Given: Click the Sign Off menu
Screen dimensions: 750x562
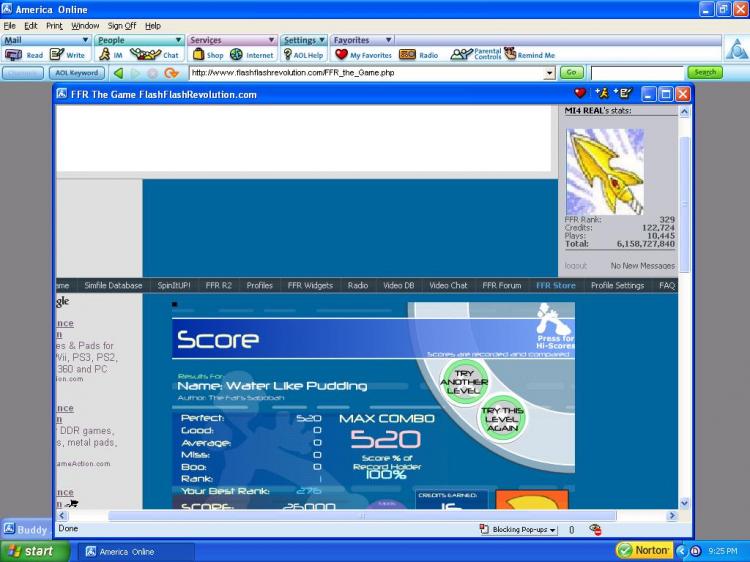Looking at the screenshot, I should click(x=121, y=26).
